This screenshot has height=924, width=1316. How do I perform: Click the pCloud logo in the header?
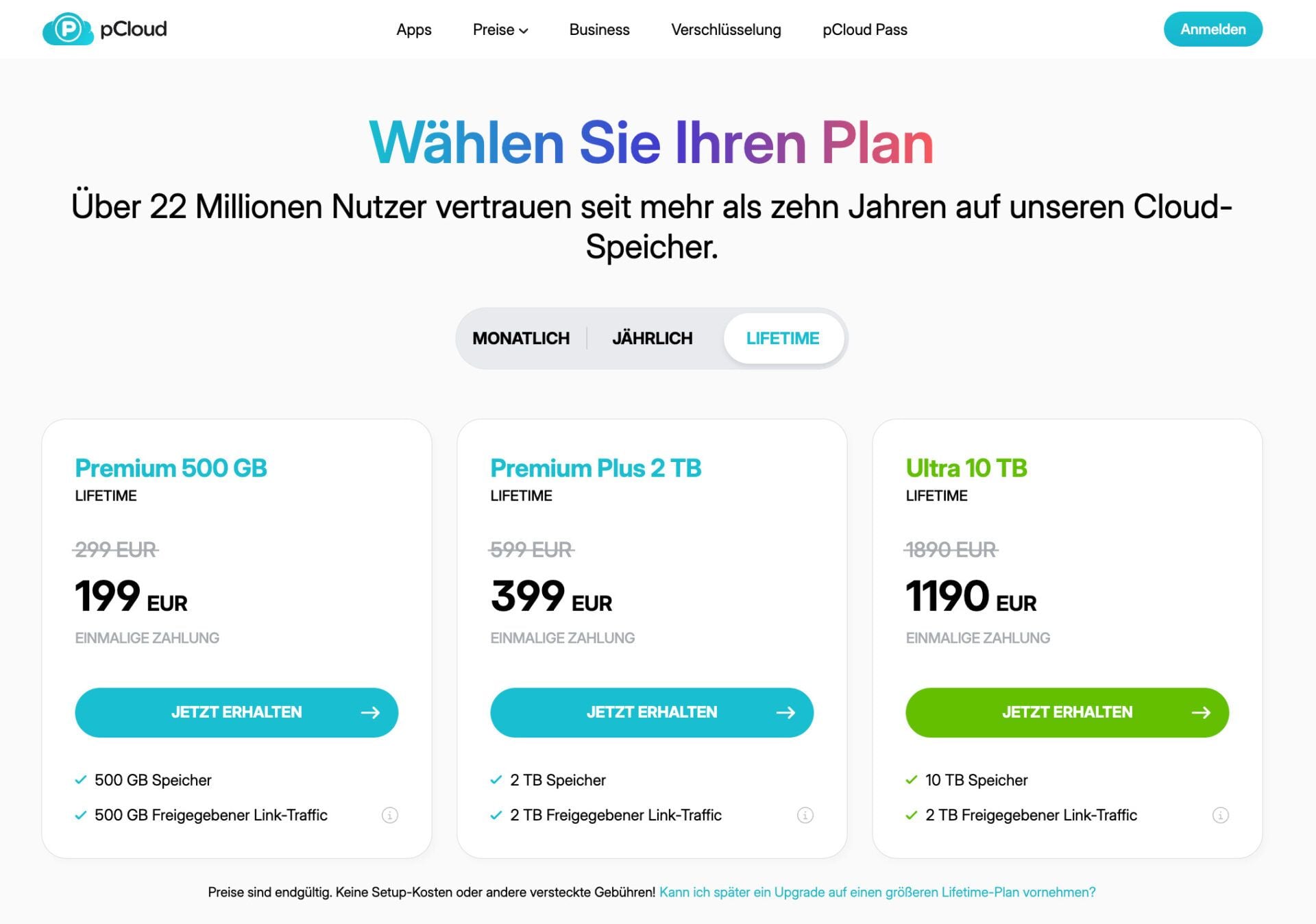point(106,29)
